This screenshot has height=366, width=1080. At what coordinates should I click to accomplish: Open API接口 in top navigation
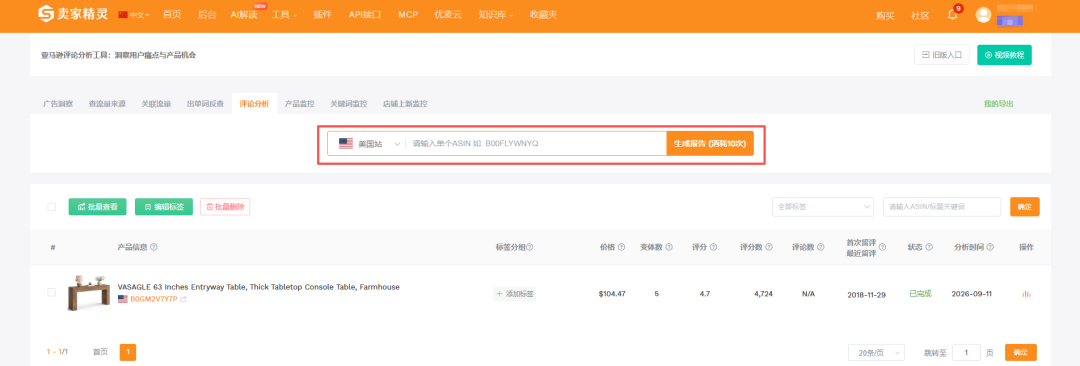coord(365,14)
